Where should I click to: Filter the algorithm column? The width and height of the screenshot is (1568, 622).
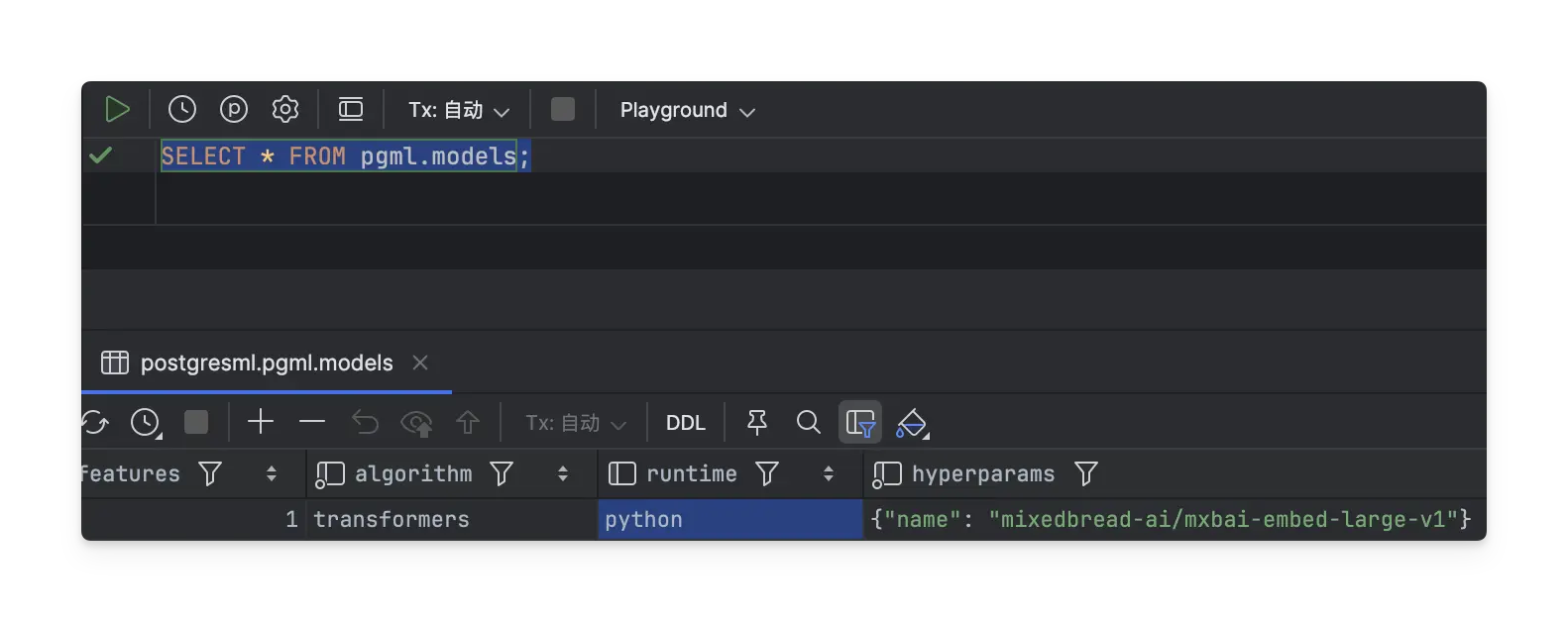point(503,474)
